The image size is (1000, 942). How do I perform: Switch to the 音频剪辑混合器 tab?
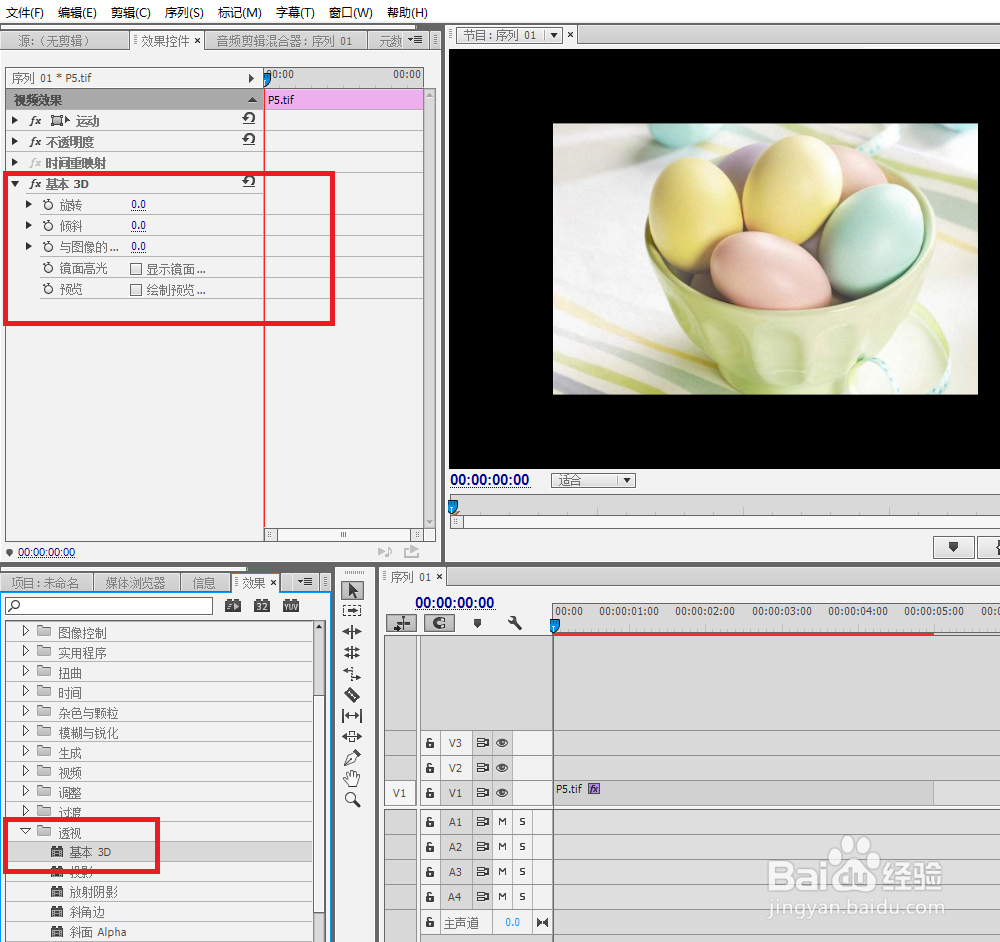[x=284, y=41]
